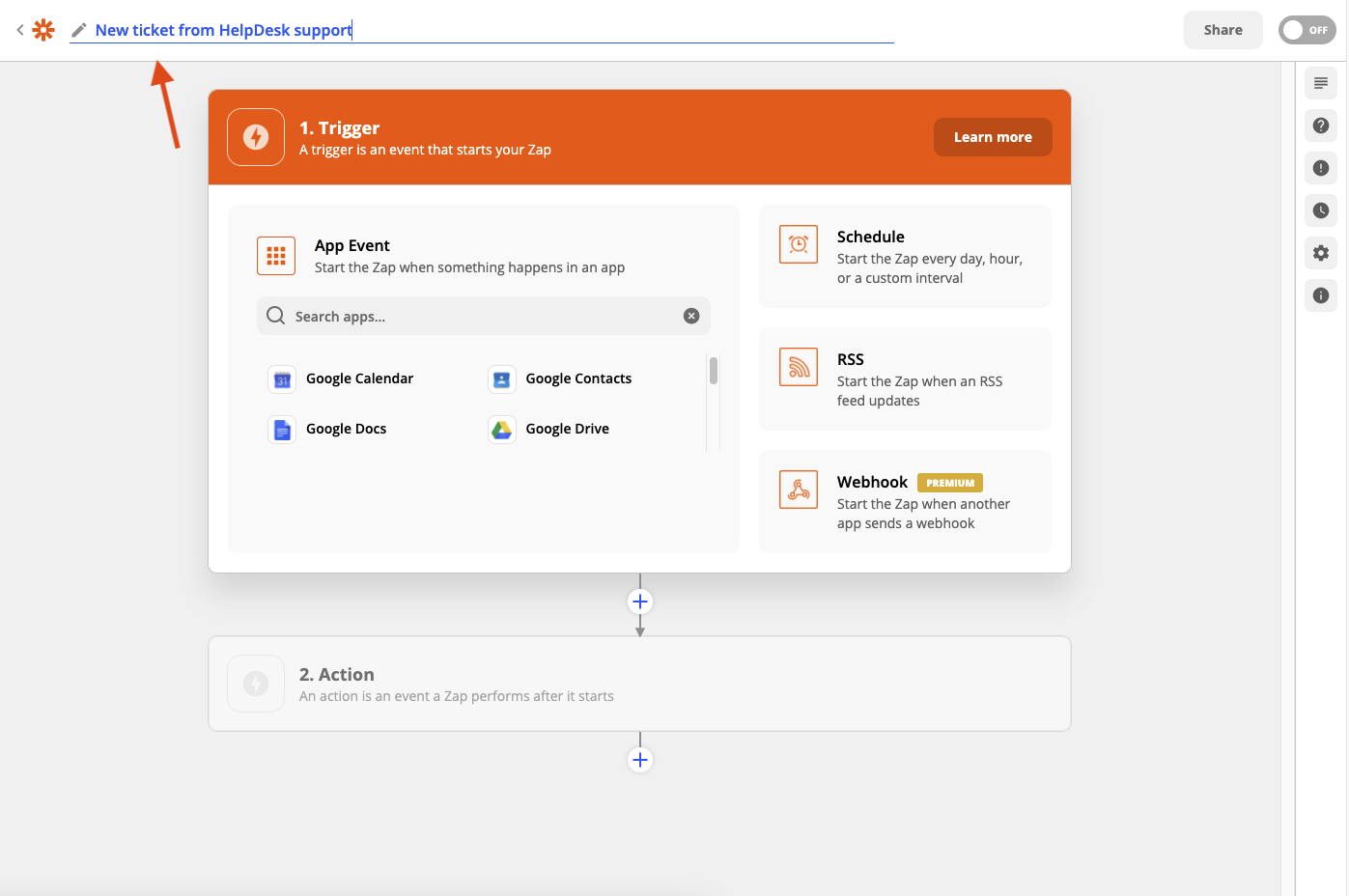The height and width of the screenshot is (896, 1349).
Task: Click the Learn more button
Action: pos(993,137)
